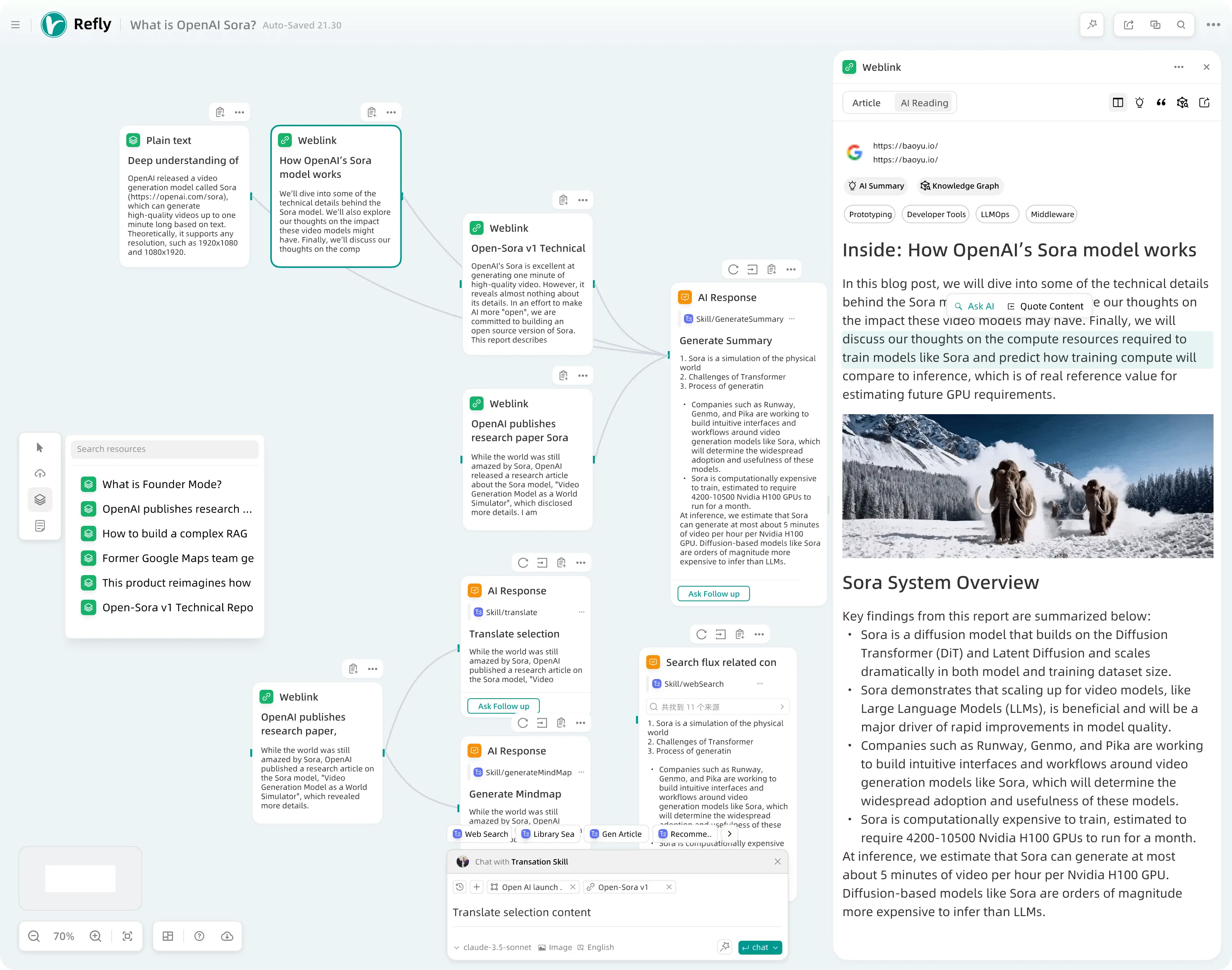Screen dimensions: 1232x970
Task: Click the quote icon in Weblink panel header
Action: click(1161, 103)
